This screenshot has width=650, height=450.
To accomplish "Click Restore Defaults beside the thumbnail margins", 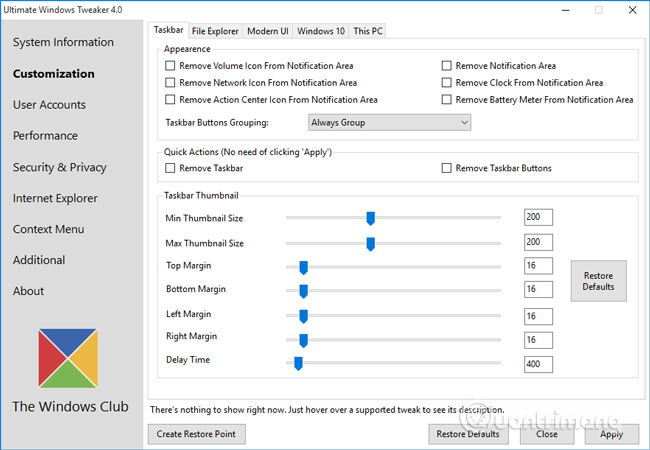I will [599, 282].
